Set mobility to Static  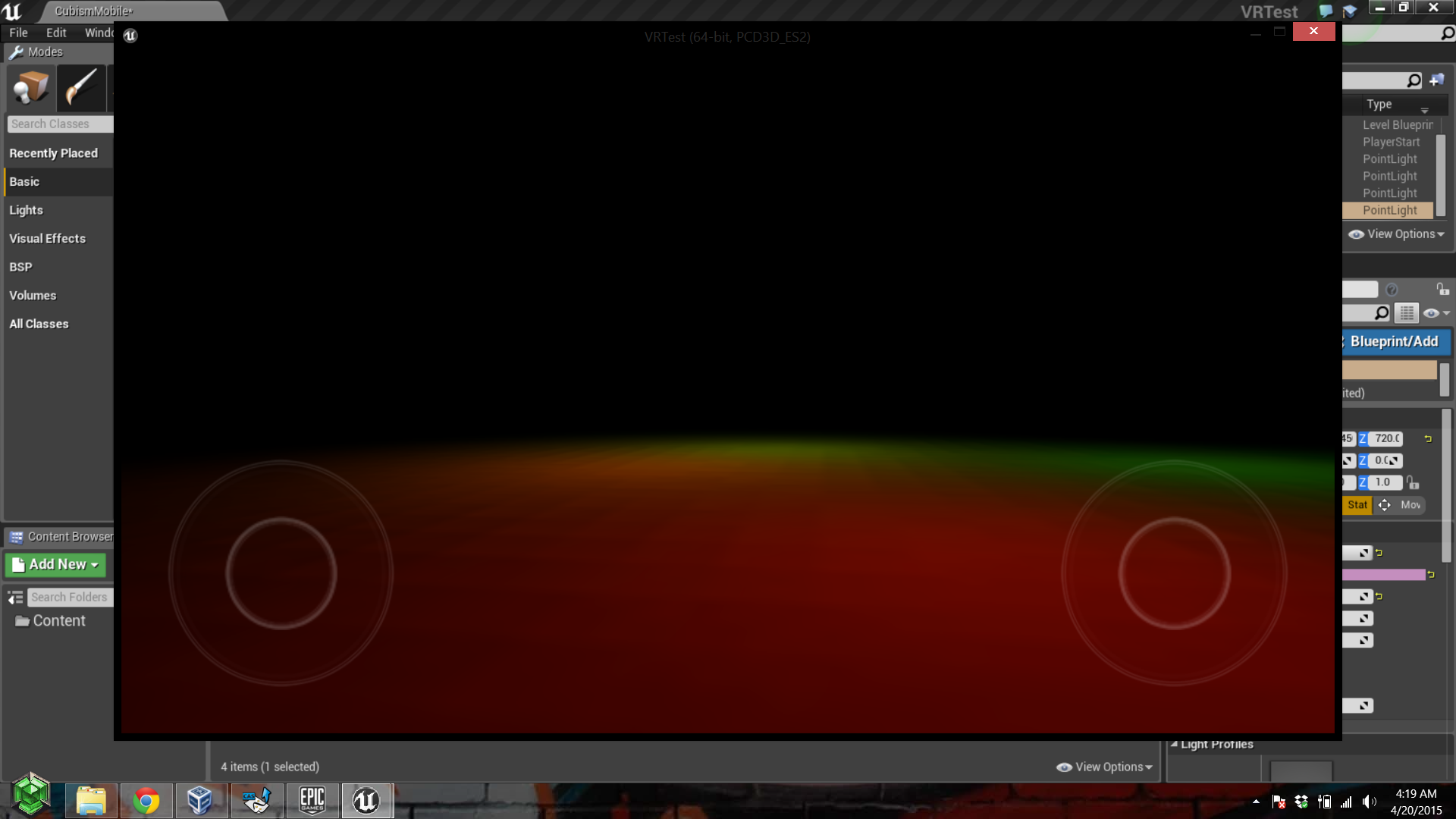coord(1357,505)
